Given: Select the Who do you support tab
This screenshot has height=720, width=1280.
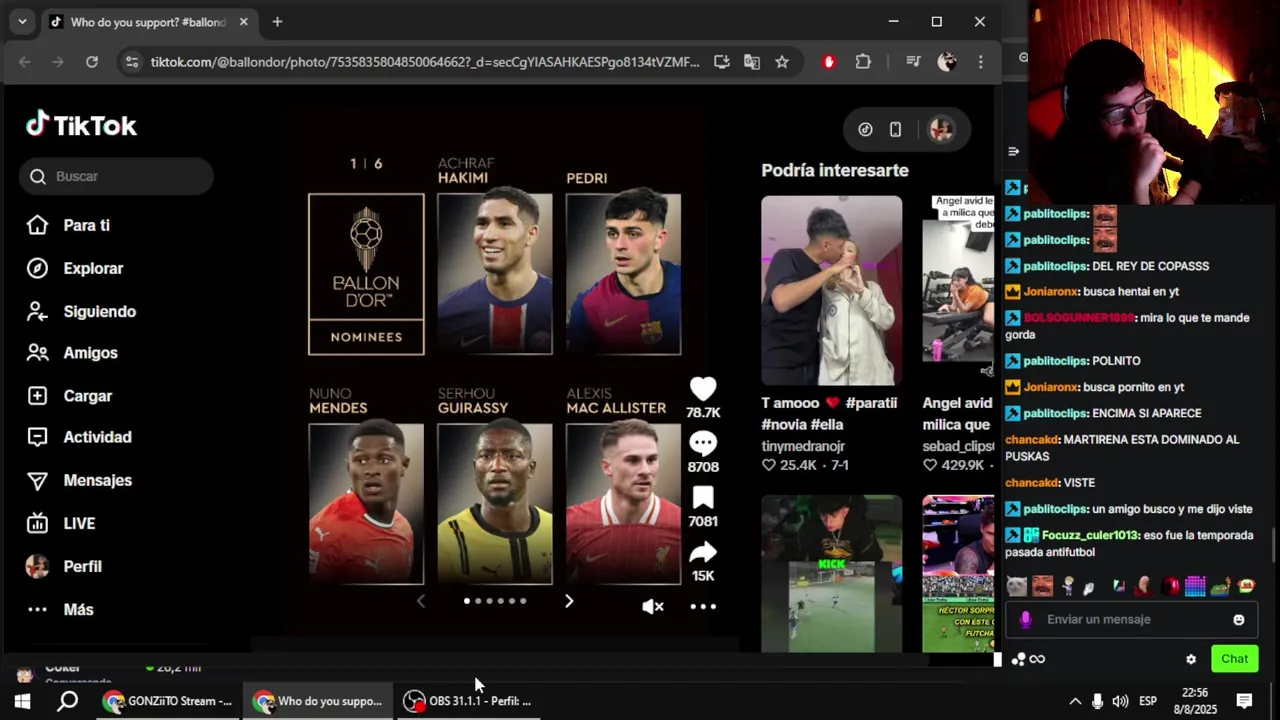Looking at the screenshot, I should tap(148, 22).
